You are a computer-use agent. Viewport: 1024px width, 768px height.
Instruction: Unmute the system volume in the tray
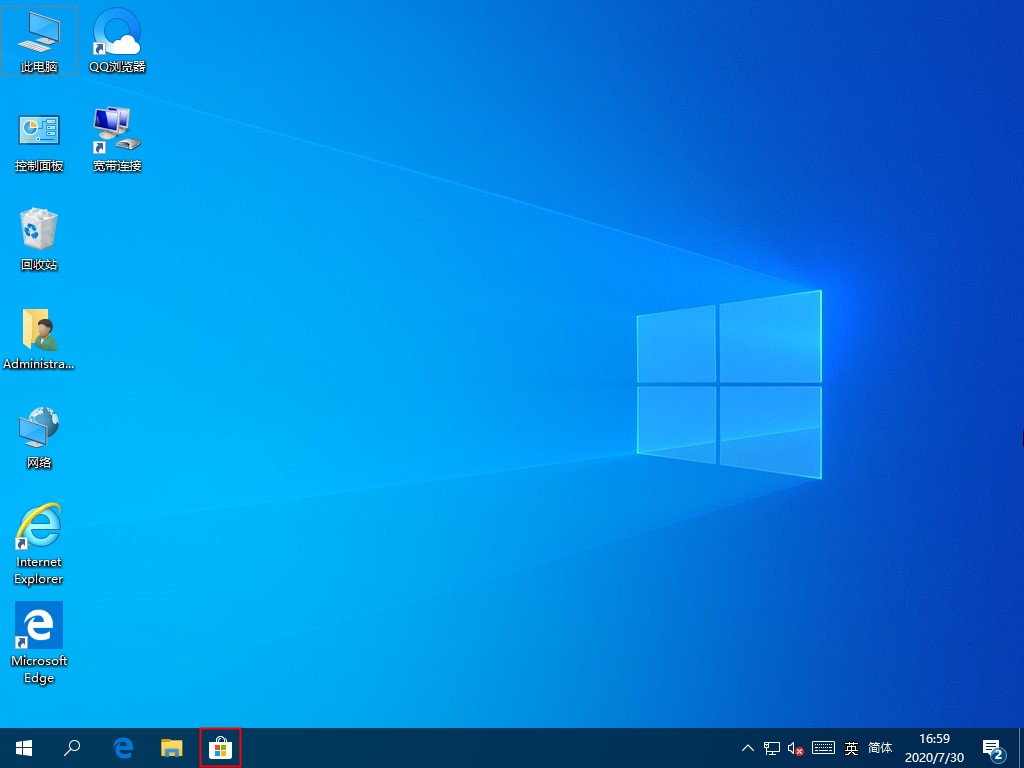pyautogui.click(x=795, y=747)
